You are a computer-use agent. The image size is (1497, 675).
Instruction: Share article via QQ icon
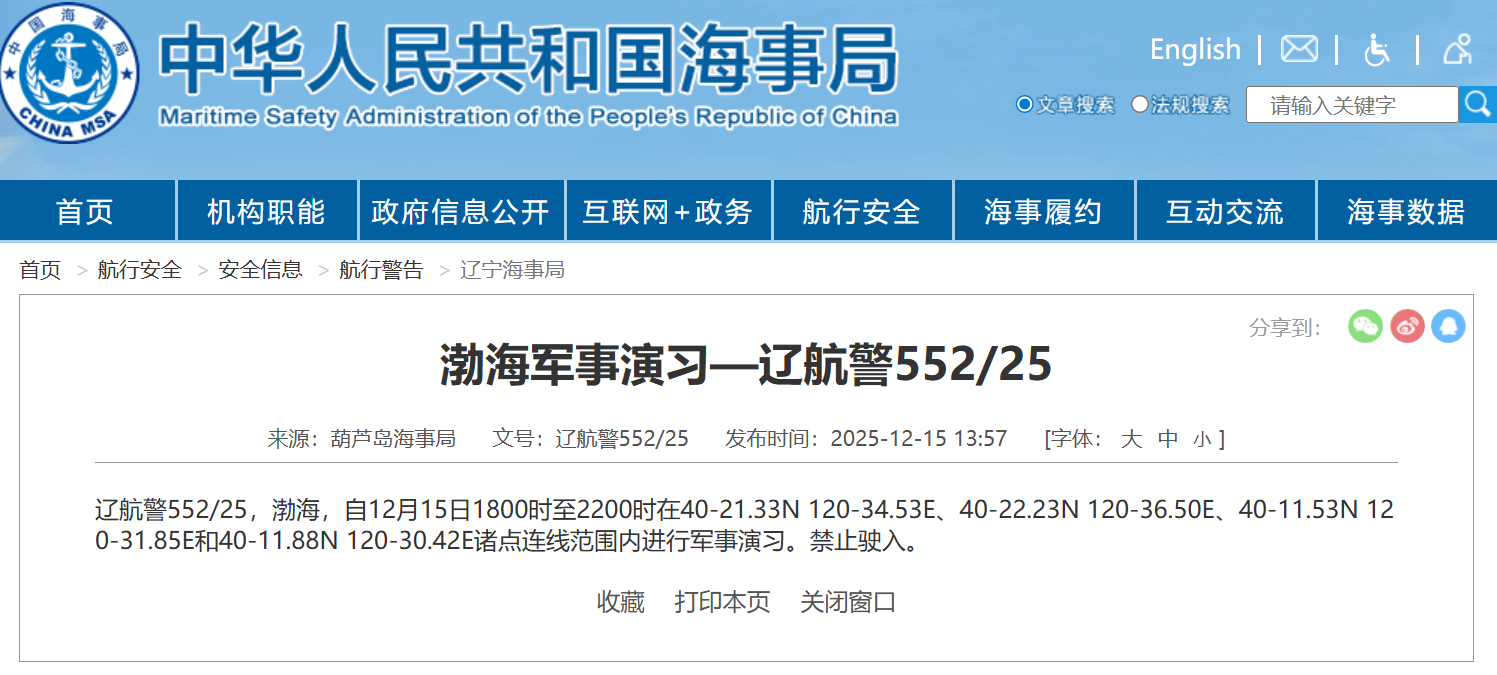1448,326
